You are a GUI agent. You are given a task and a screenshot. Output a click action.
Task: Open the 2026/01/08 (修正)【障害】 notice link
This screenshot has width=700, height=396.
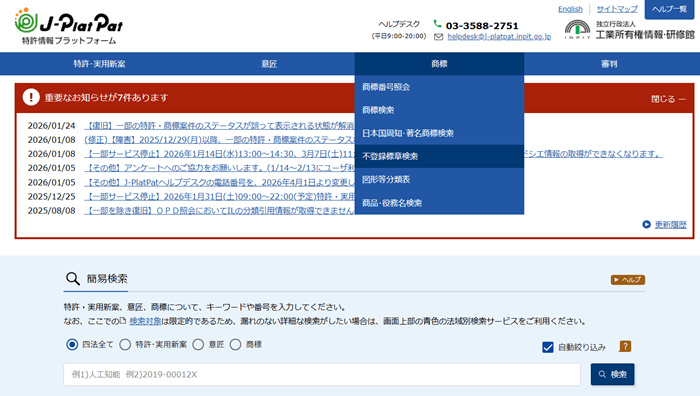[219, 140]
